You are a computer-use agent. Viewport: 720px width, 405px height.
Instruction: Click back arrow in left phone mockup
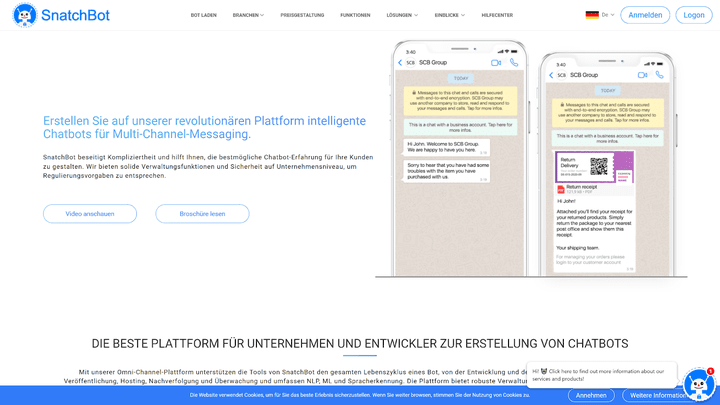click(400, 62)
